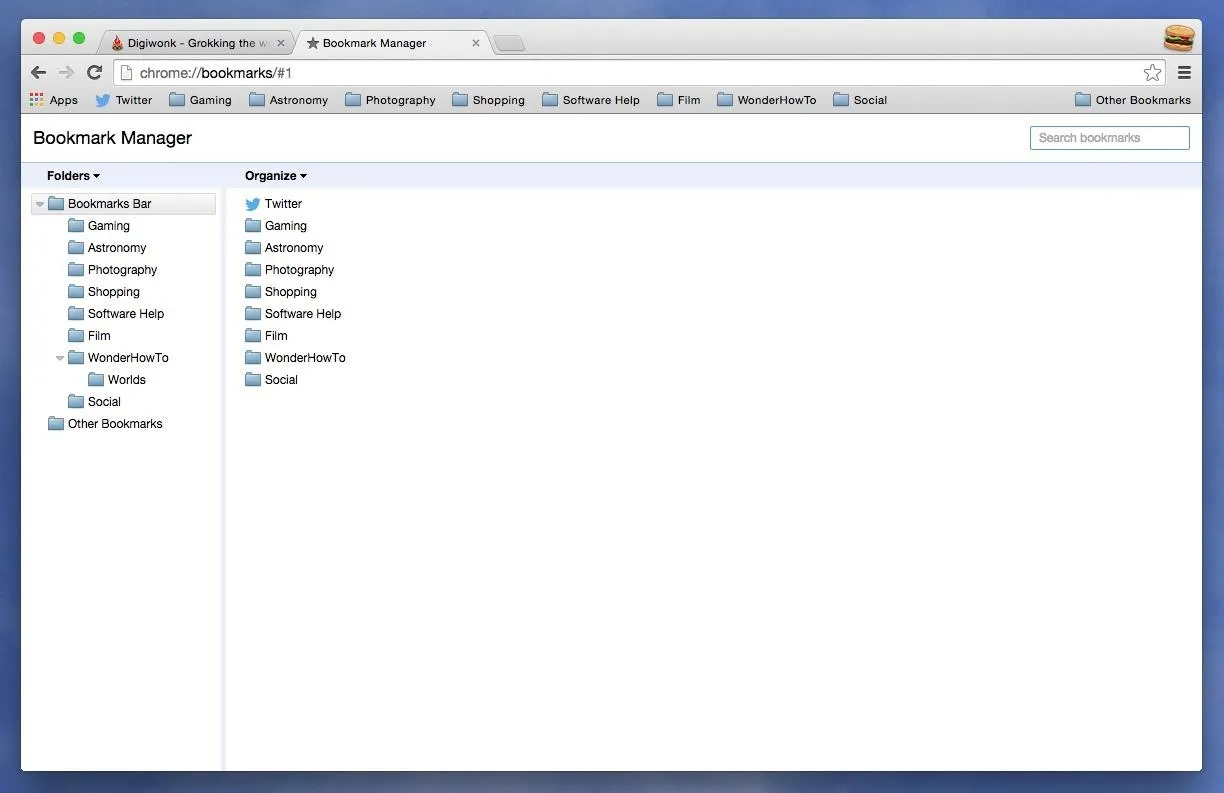Open a new tab
The height and width of the screenshot is (793, 1224).
[509, 43]
